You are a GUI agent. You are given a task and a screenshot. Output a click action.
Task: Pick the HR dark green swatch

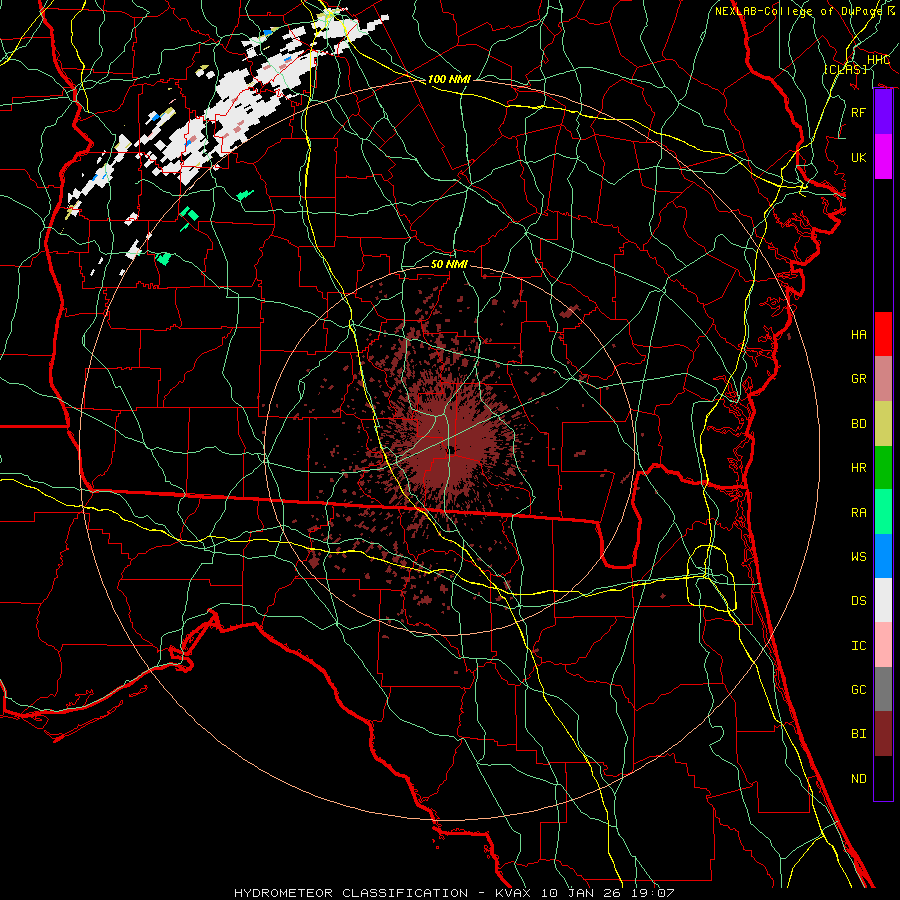pos(883,467)
